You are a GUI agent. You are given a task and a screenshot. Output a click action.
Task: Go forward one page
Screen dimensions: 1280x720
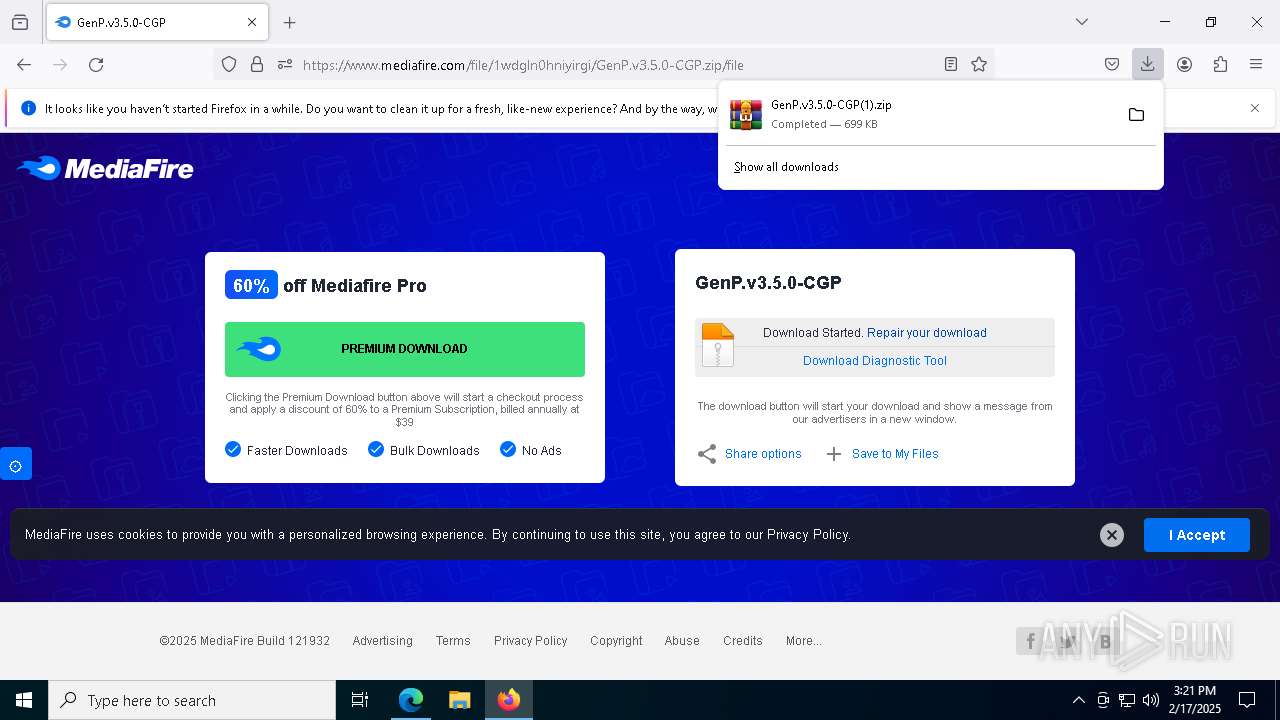click(x=60, y=64)
